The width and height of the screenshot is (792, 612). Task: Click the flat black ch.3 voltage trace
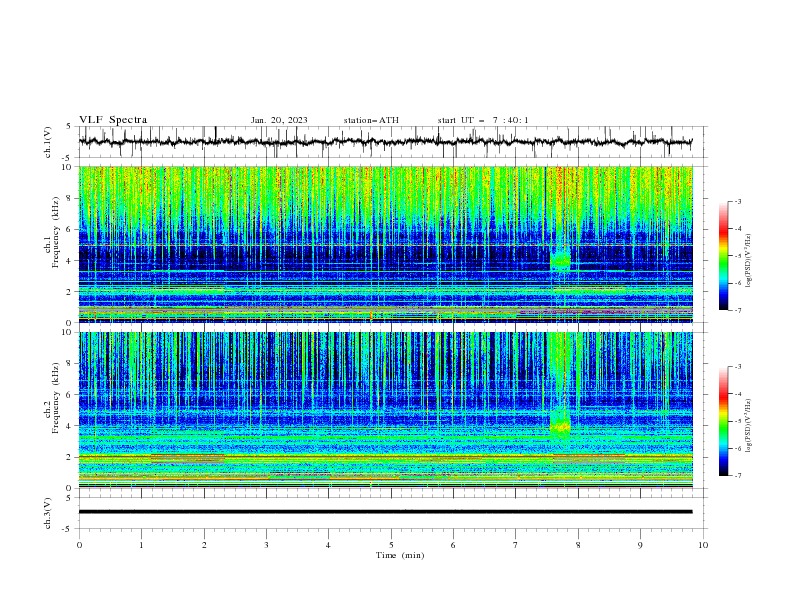[x=385, y=512]
